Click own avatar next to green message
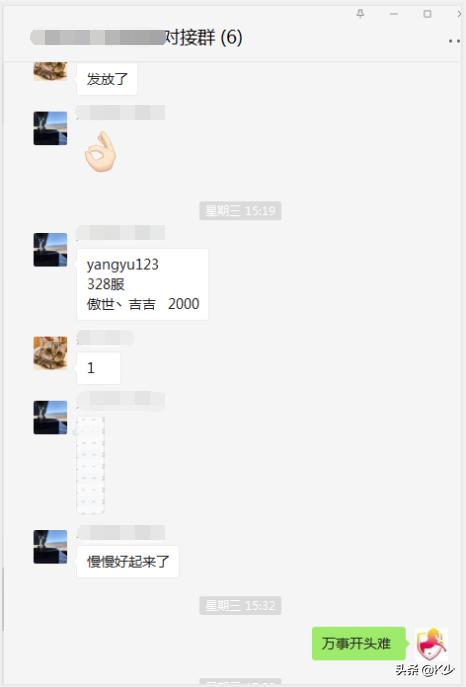 (431, 644)
